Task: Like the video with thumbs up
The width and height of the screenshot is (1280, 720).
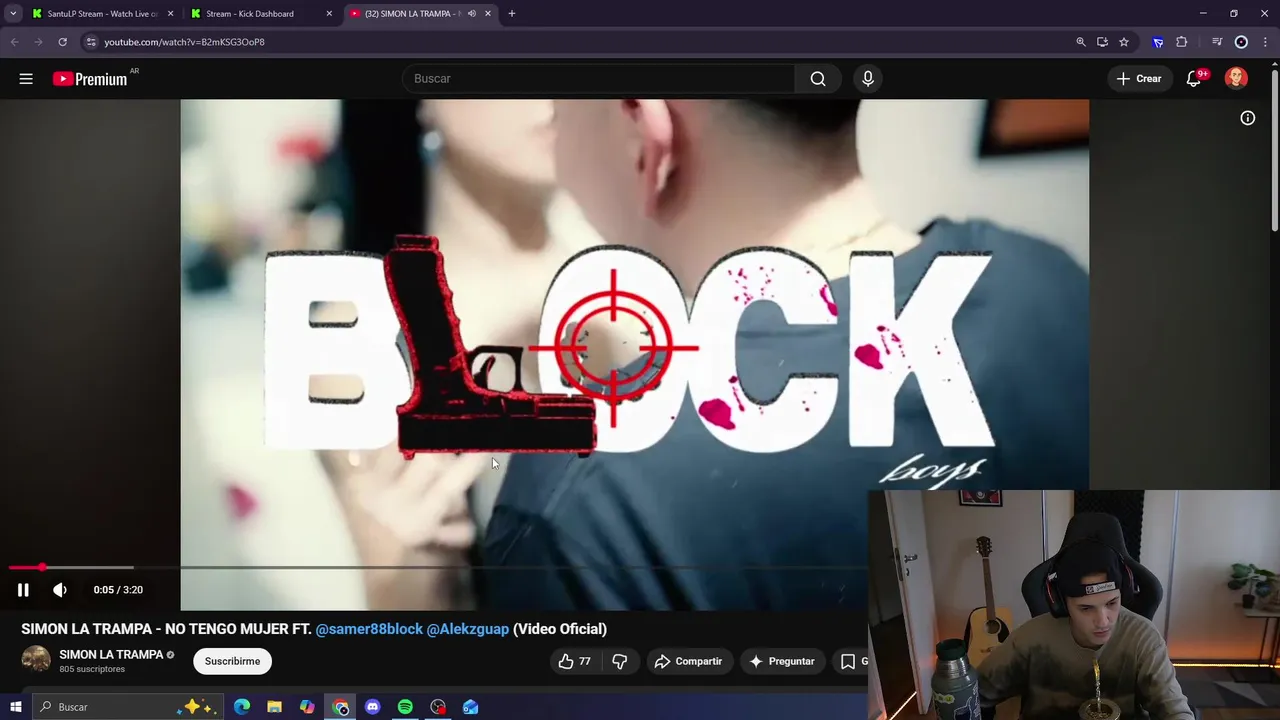Action: (x=574, y=661)
